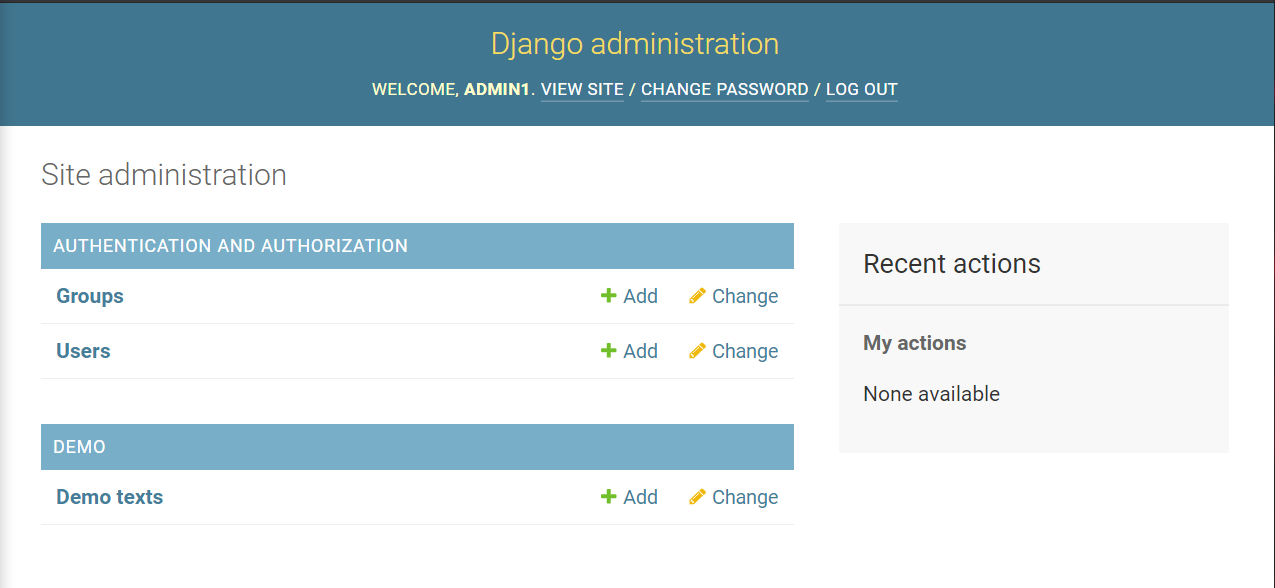Click the Add link next to Users
This screenshot has height=588, width=1275.
[638, 351]
